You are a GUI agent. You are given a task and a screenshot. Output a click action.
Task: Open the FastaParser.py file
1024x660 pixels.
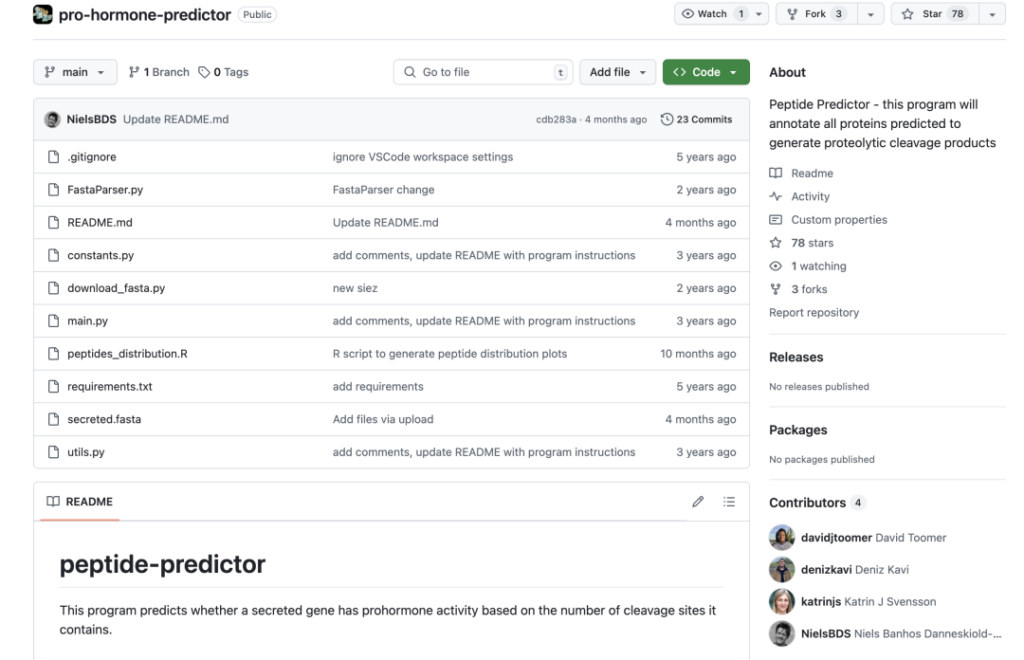tap(105, 190)
